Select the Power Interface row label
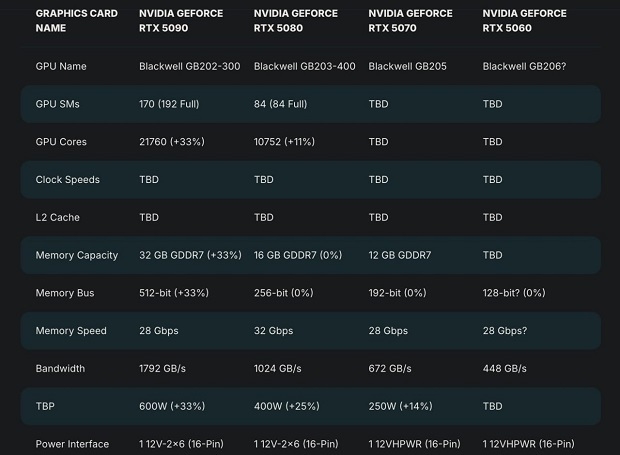620x455 pixels. (x=74, y=444)
